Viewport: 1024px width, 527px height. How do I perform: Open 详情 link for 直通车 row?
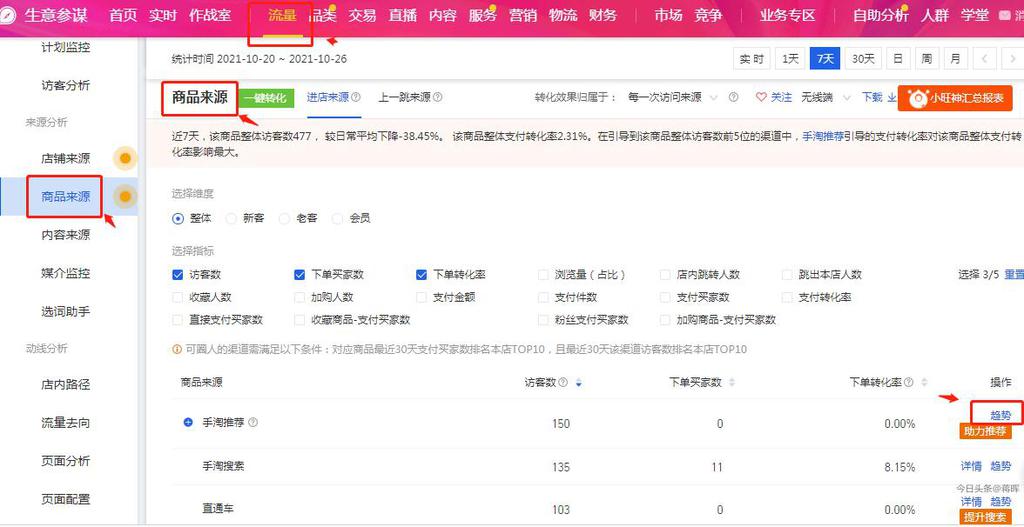971,502
